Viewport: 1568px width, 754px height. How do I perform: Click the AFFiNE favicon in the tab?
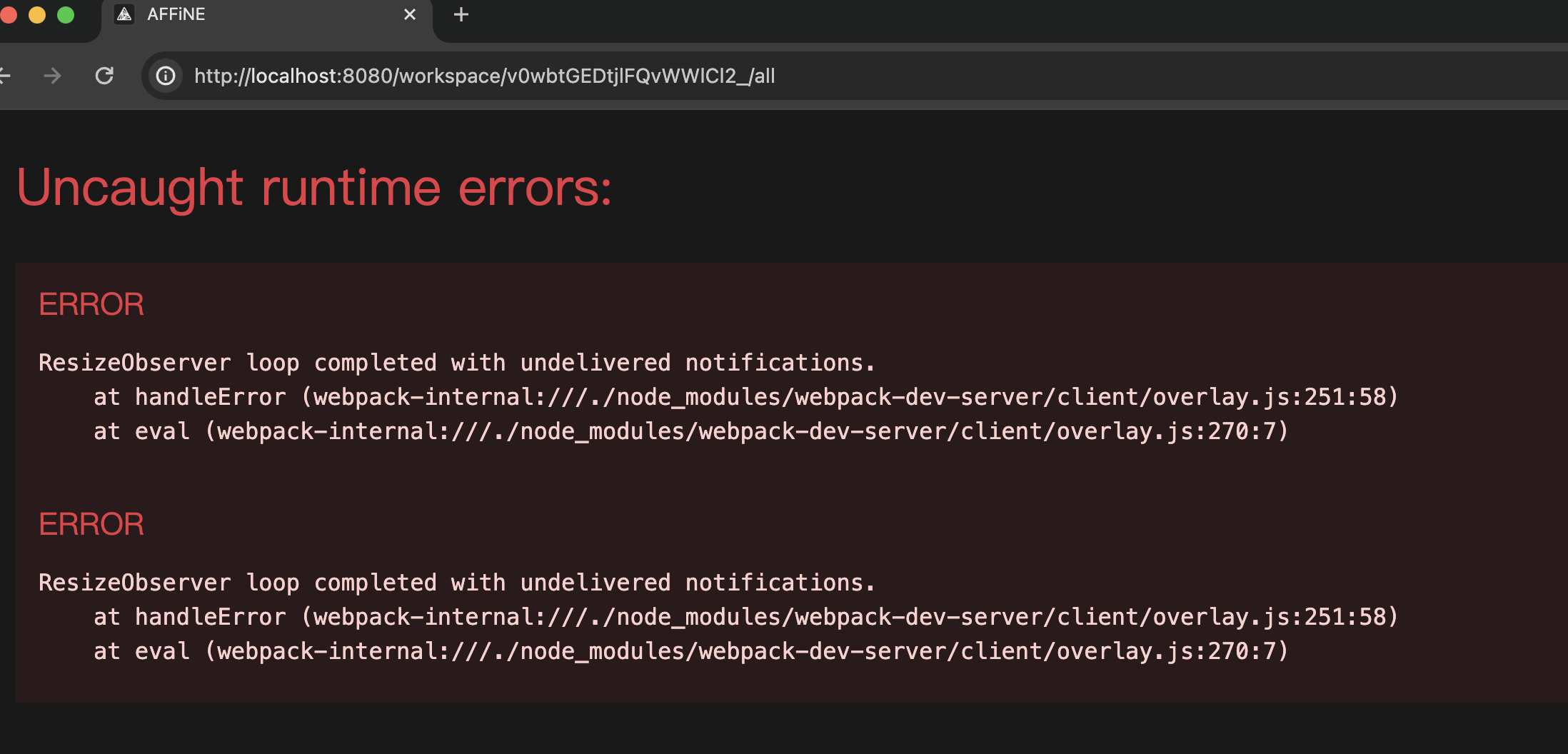(x=125, y=14)
